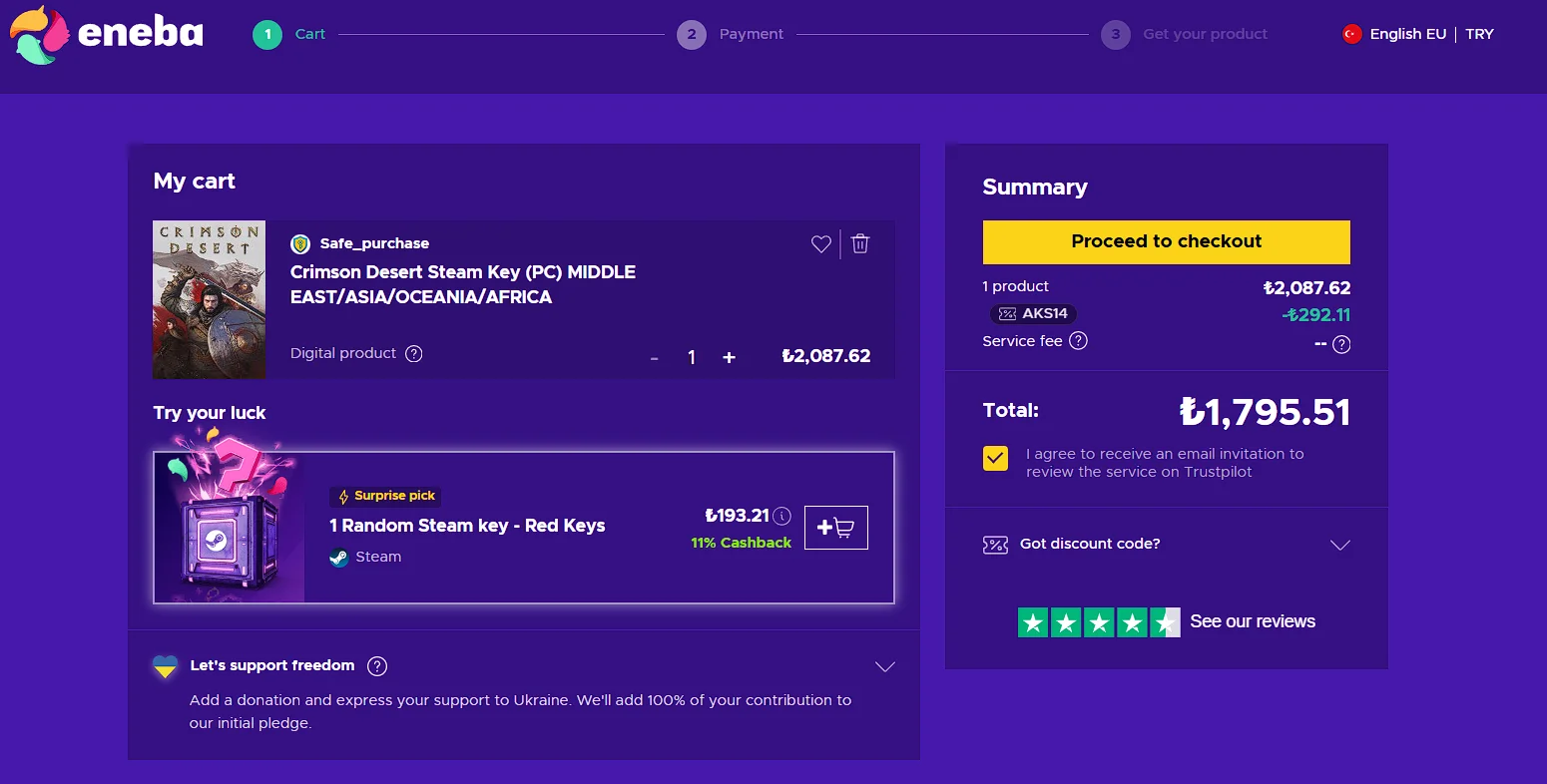Expand Got discount code section
Image resolution: width=1547 pixels, height=784 pixels.
pyautogui.click(x=1167, y=545)
